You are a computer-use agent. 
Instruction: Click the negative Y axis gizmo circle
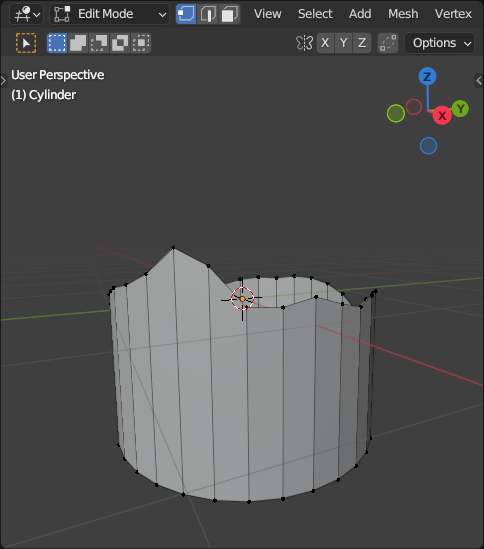click(x=396, y=113)
